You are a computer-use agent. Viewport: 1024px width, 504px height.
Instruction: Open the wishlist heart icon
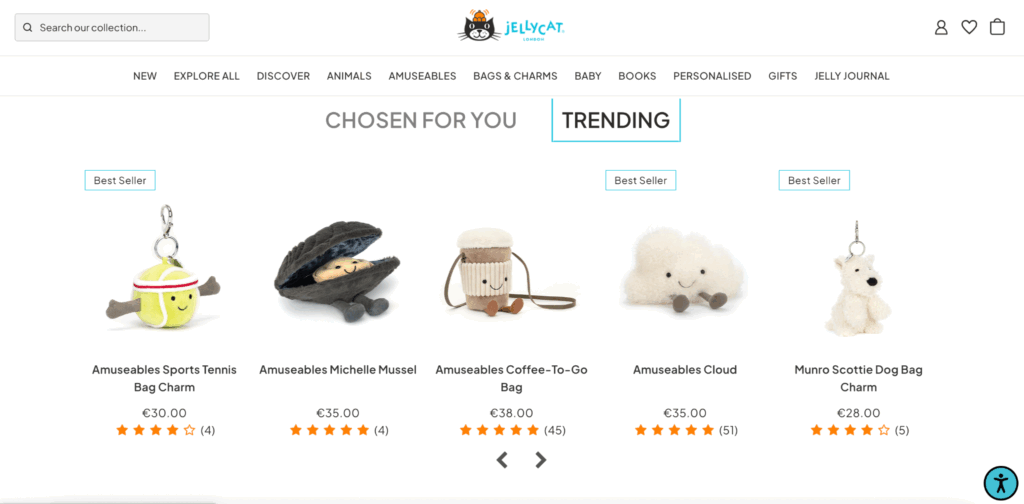pyautogui.click(x=969, y=27)
